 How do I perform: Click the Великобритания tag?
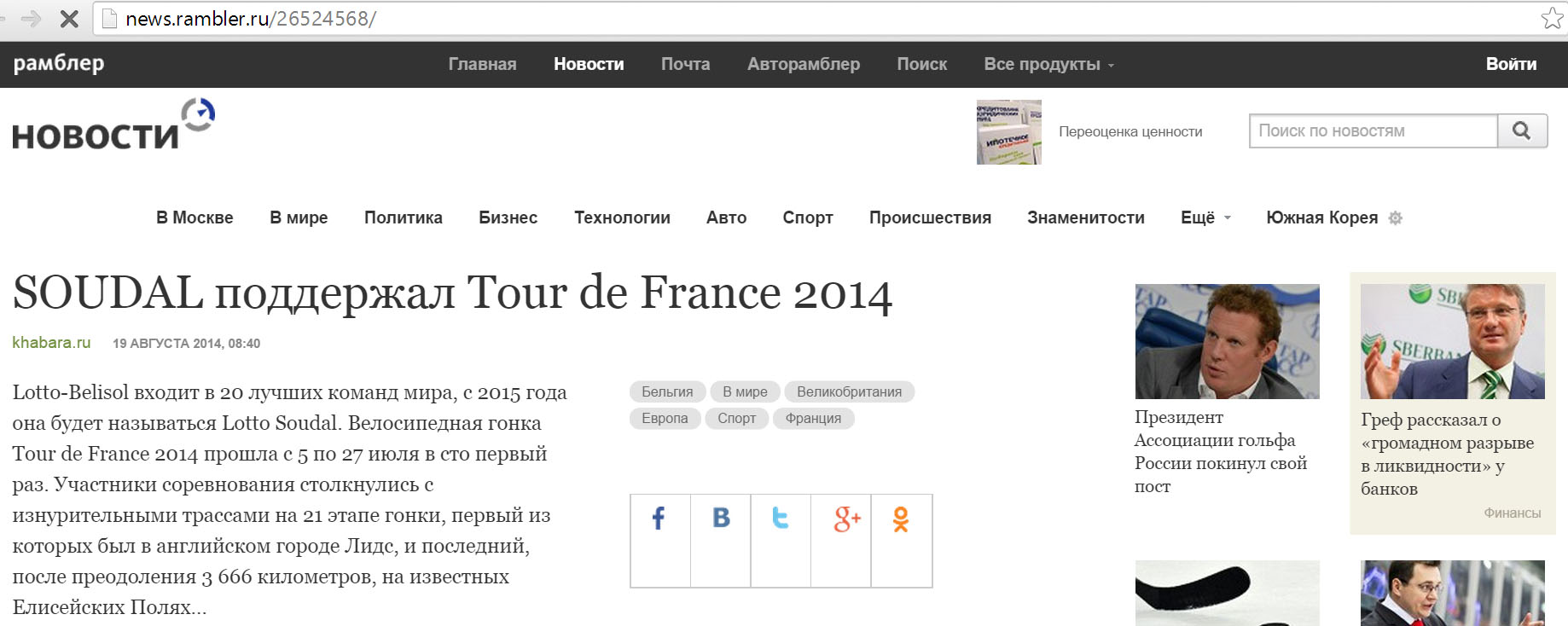tap(850, 391)
